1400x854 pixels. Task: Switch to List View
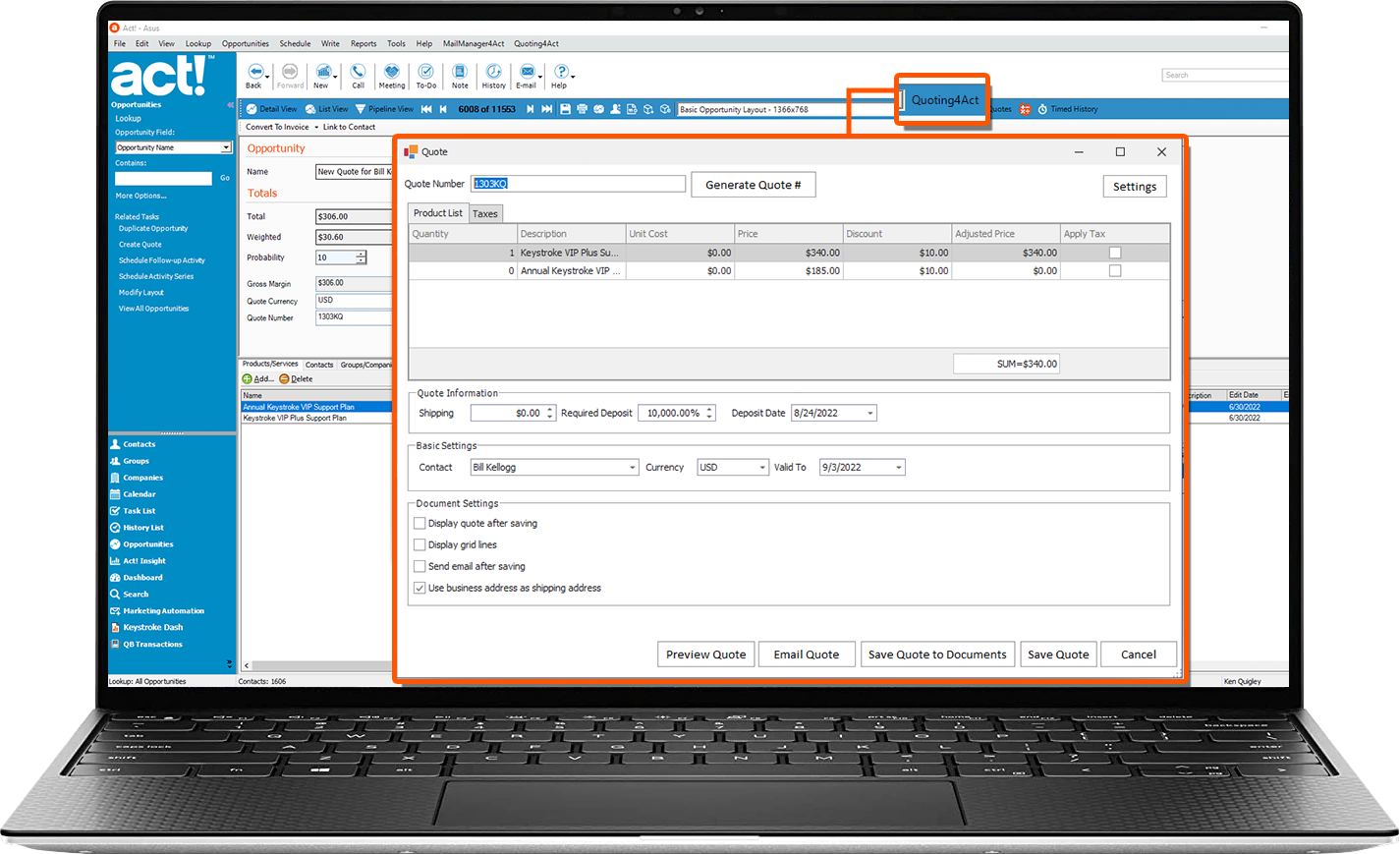coord(327,109)
